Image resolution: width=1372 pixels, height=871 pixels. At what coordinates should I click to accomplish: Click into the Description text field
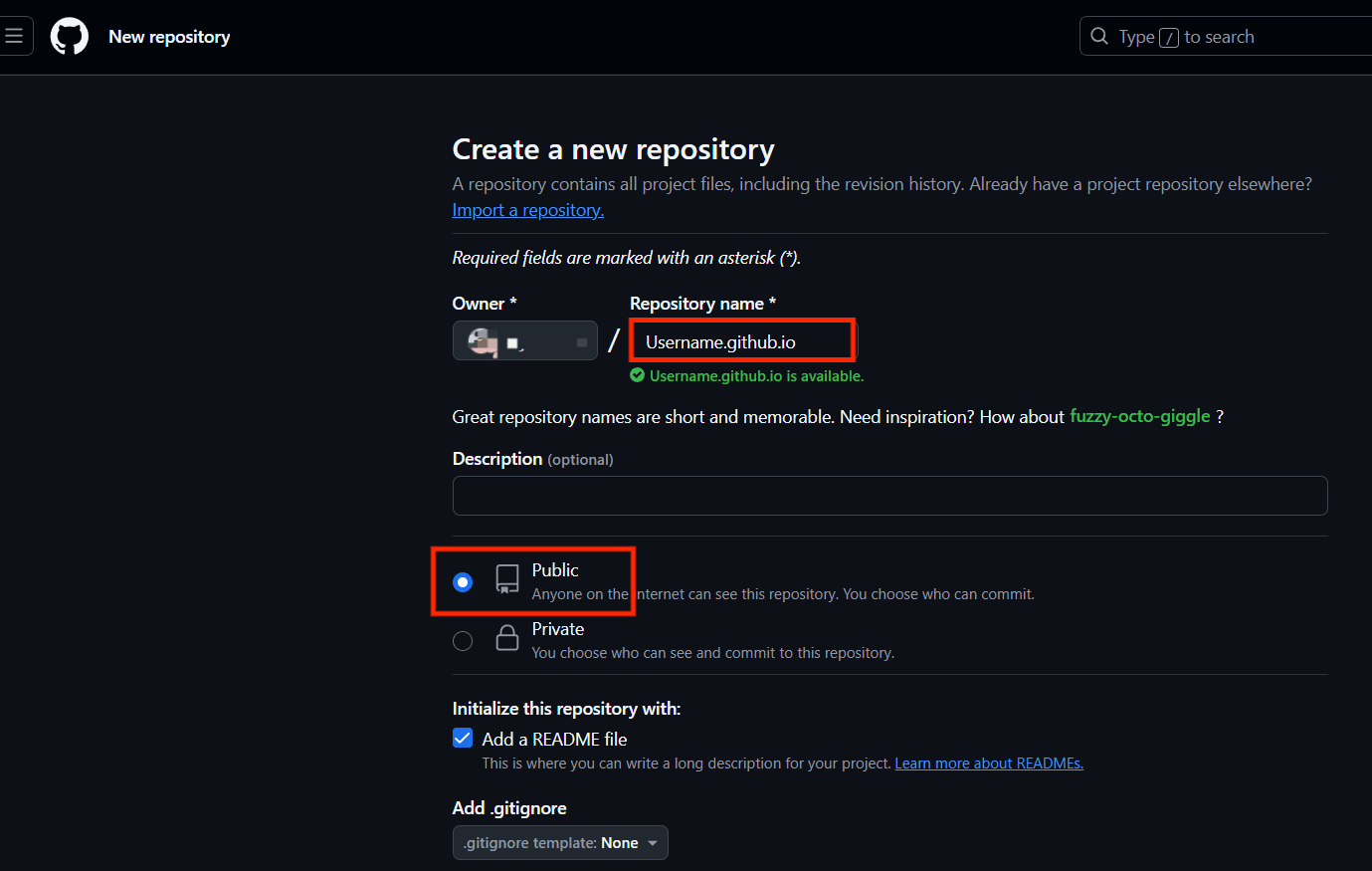(x=889, y=496)
